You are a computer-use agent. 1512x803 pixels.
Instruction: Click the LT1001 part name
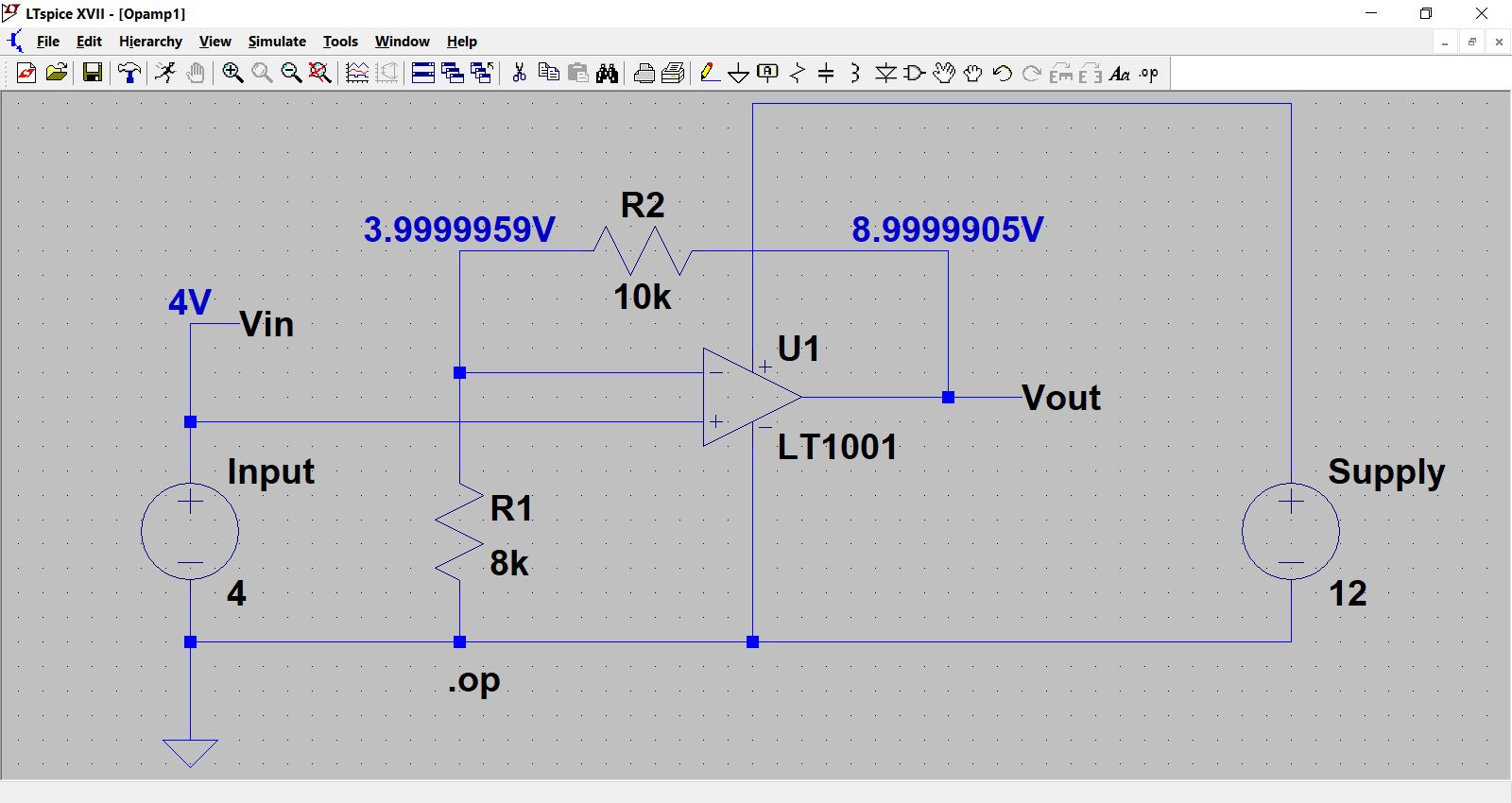click(x=837, y=447)
